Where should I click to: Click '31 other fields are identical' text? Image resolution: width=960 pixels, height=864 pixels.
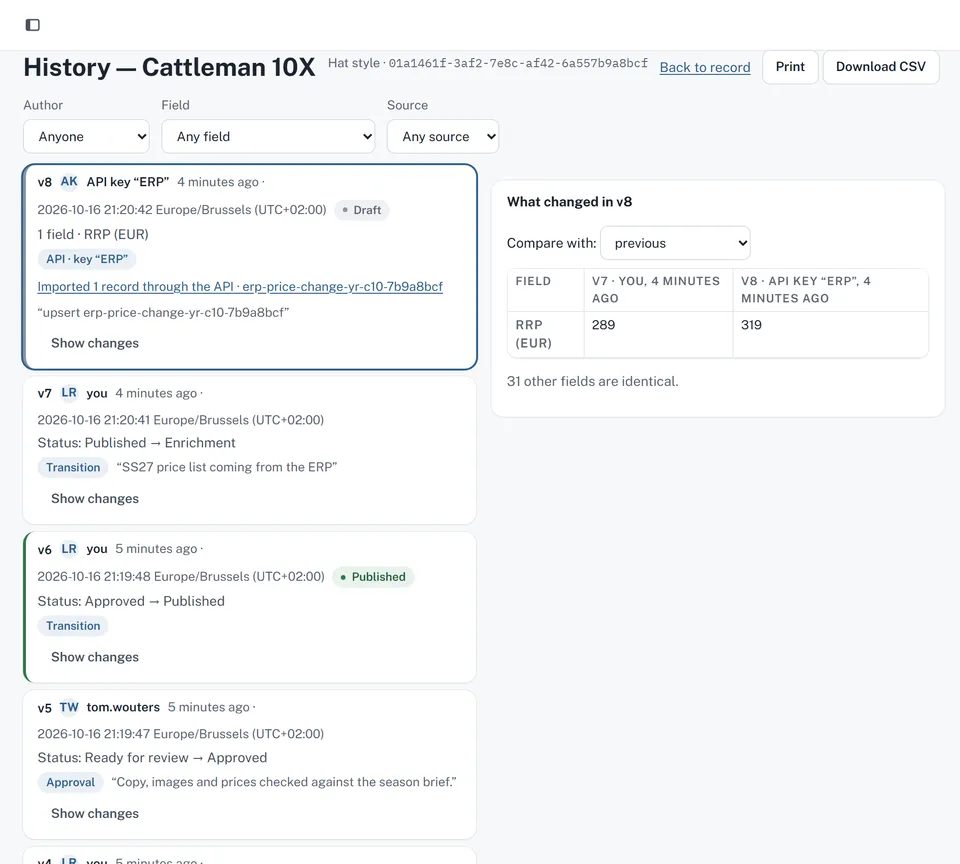[x=592, y=381]
